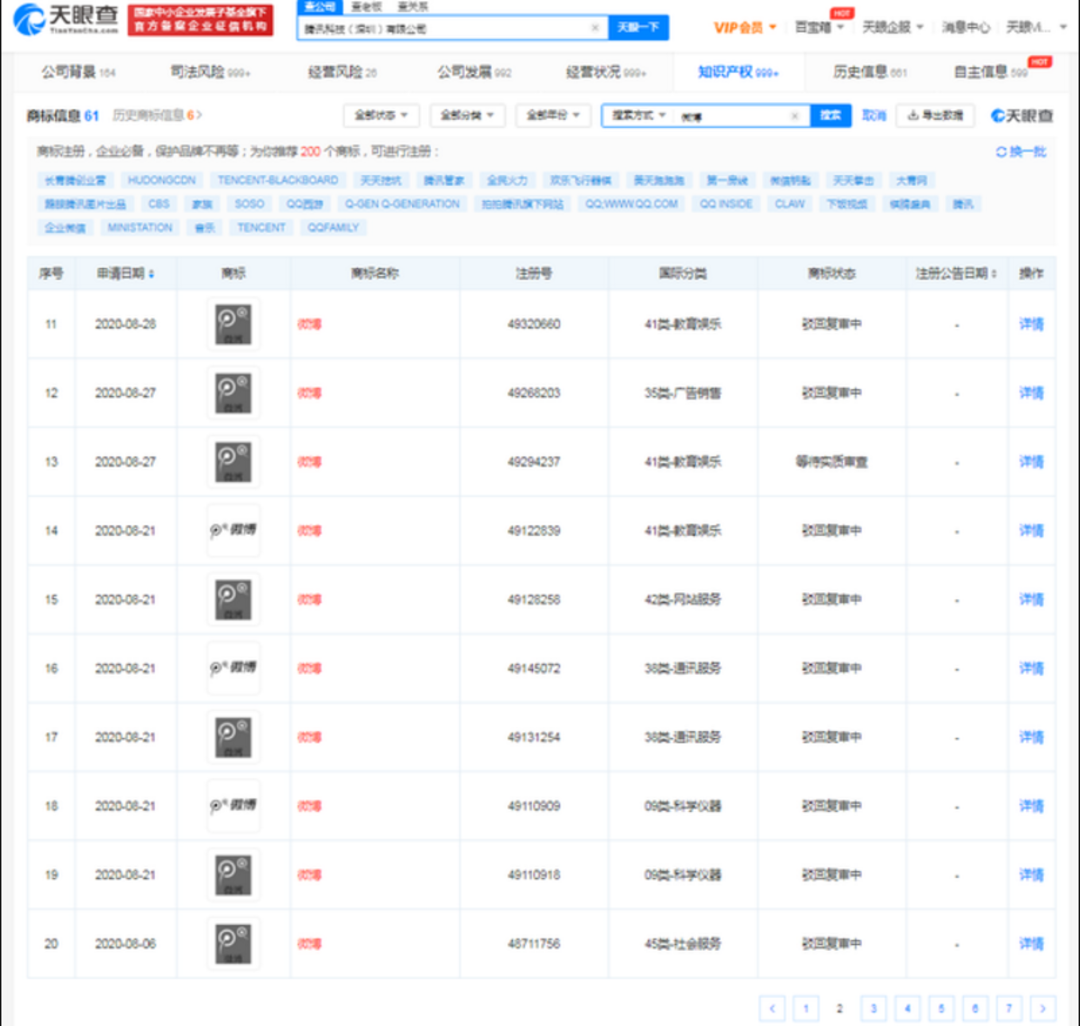Open 详情 link for row 13
Viewport: 1080px width, 1026px height.
(1030, 462)
